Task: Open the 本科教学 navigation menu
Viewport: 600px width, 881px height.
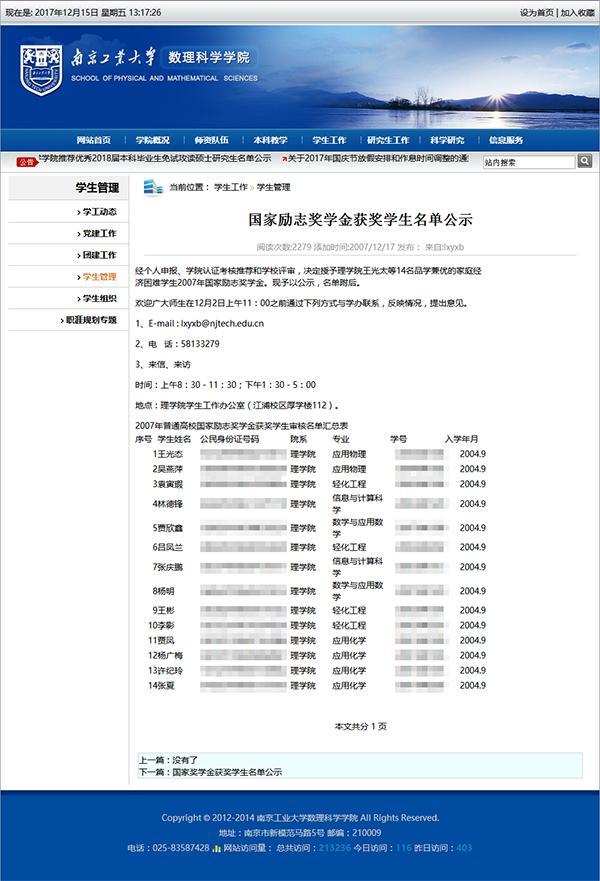Action: point(270,140)
